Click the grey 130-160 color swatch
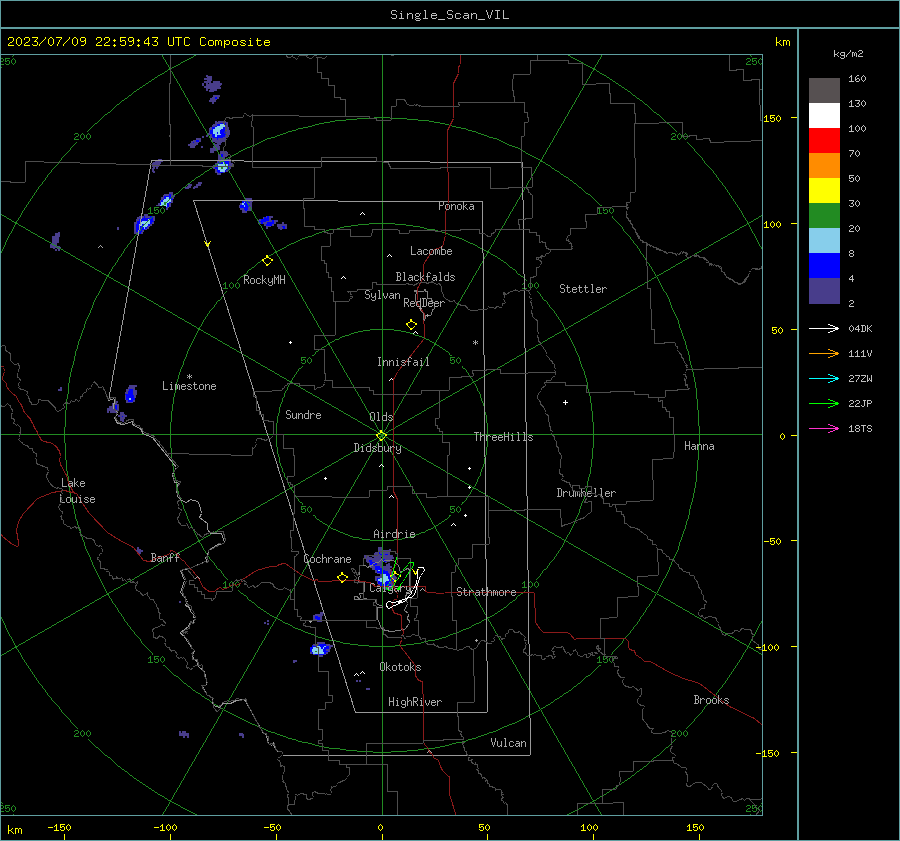900x841 pixels. pos(824,91)
